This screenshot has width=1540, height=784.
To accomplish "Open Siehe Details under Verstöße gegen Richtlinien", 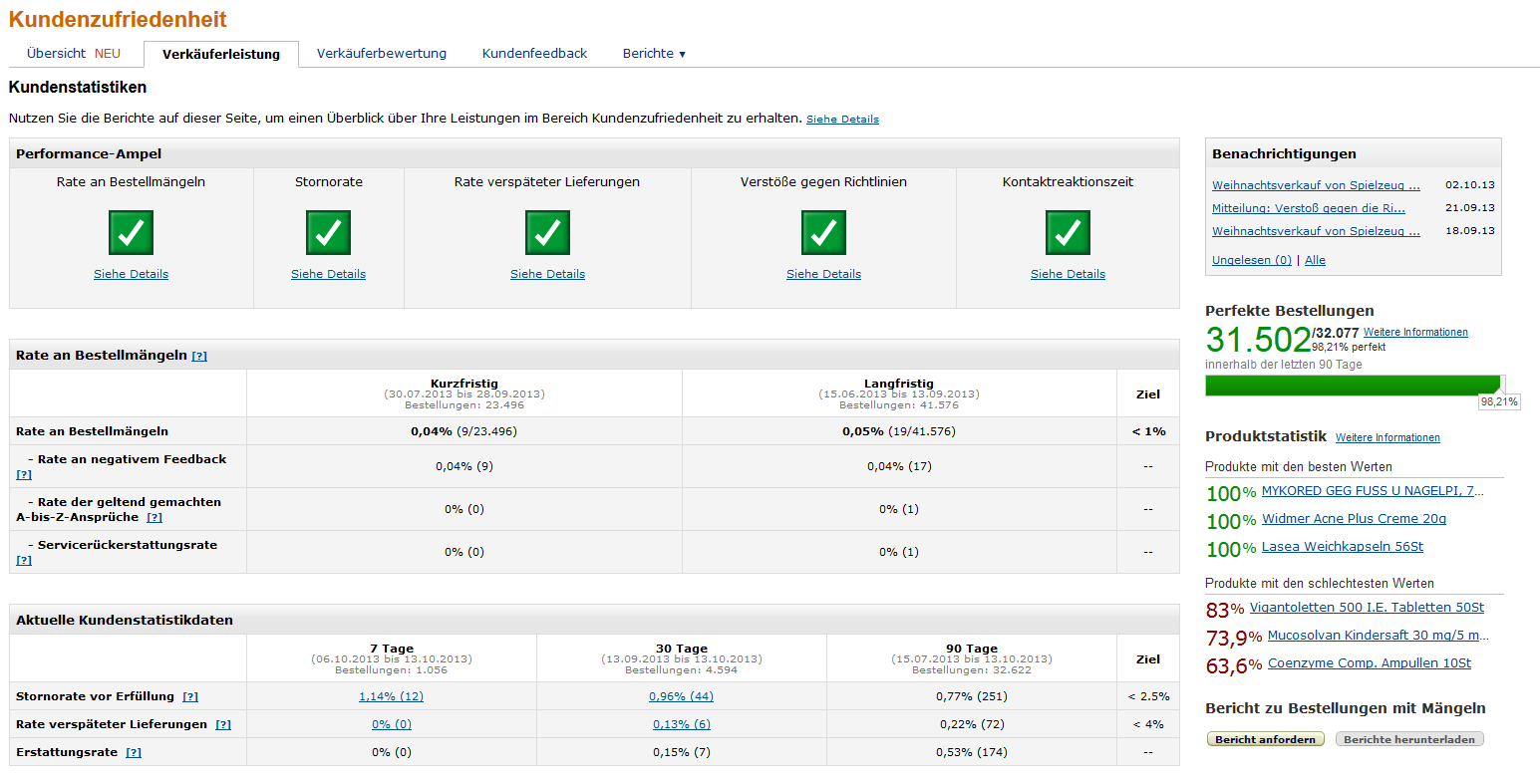I will pyautogui.click(x=823, y=274).
